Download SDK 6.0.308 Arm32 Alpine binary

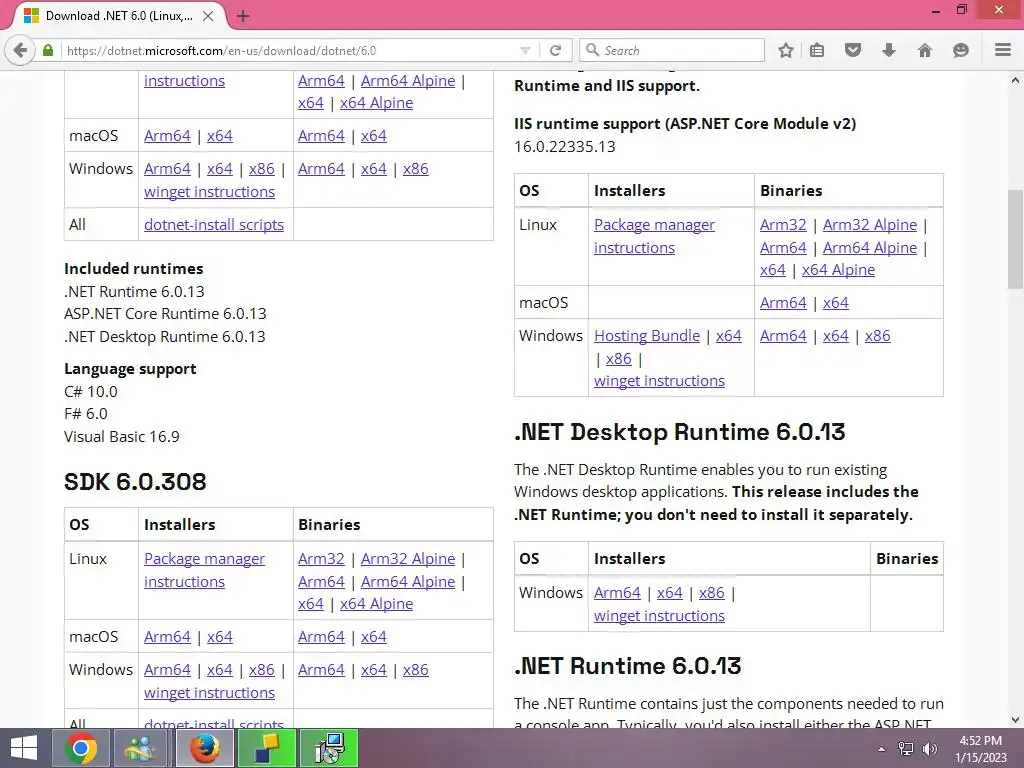coord(408,559)
